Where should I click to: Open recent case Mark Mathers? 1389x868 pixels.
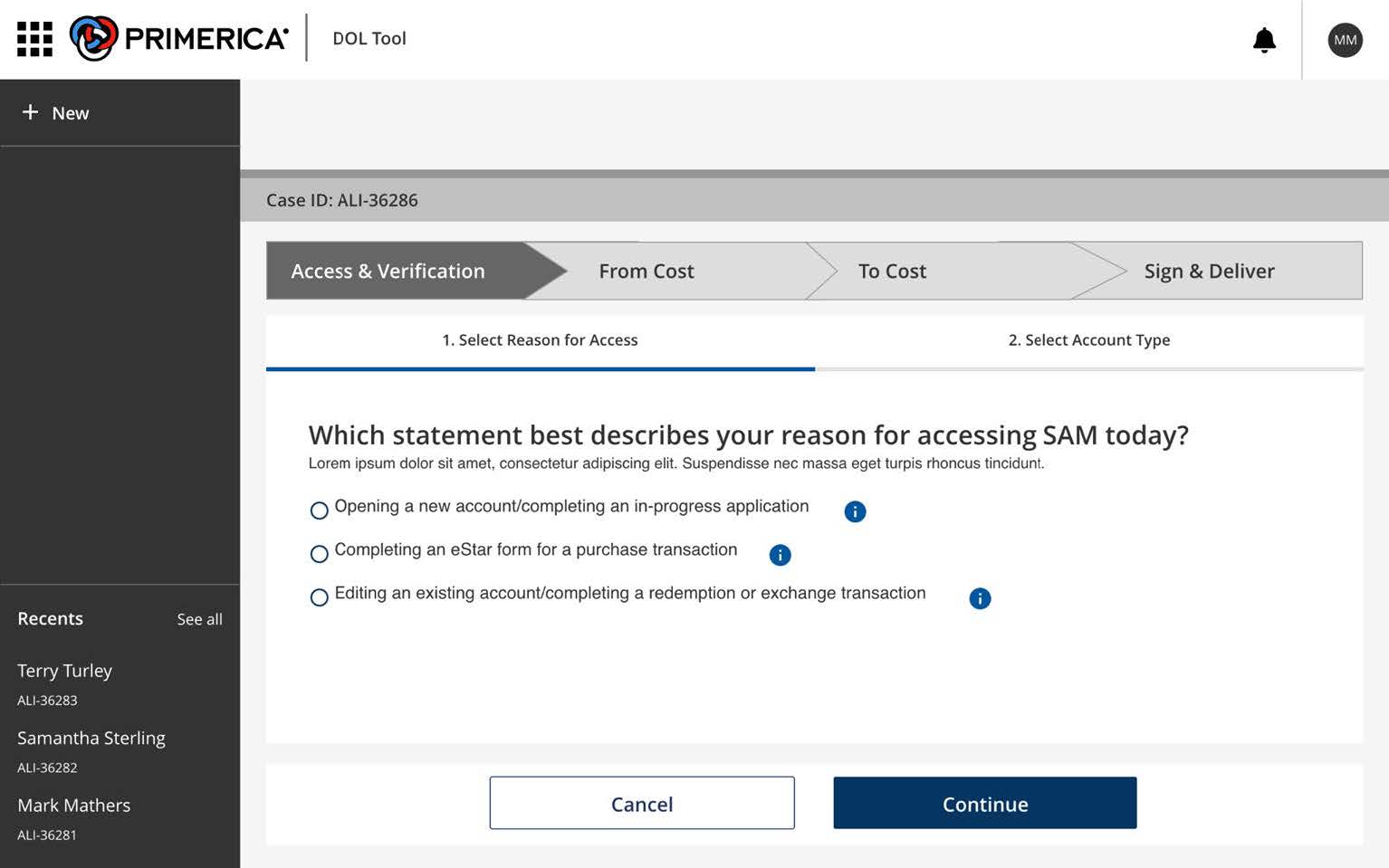tap(73, 805)
